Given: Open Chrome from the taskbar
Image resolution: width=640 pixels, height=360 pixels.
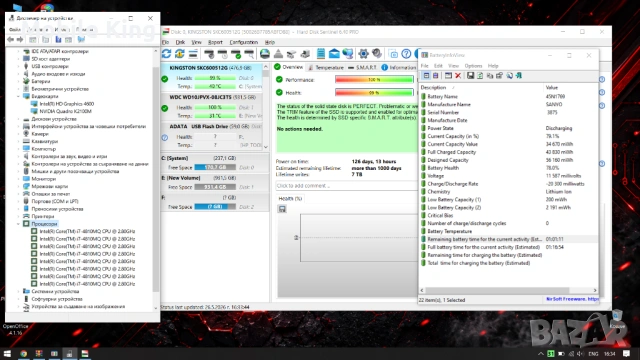Looking at the screenshot, I should (x=23, y=353).
